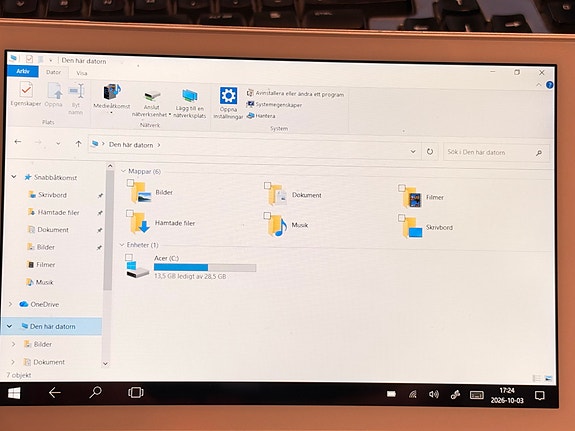Screen dimensions: 575x431
Task: Open Dokument in Snabbåtkomst
Action: 53,230
